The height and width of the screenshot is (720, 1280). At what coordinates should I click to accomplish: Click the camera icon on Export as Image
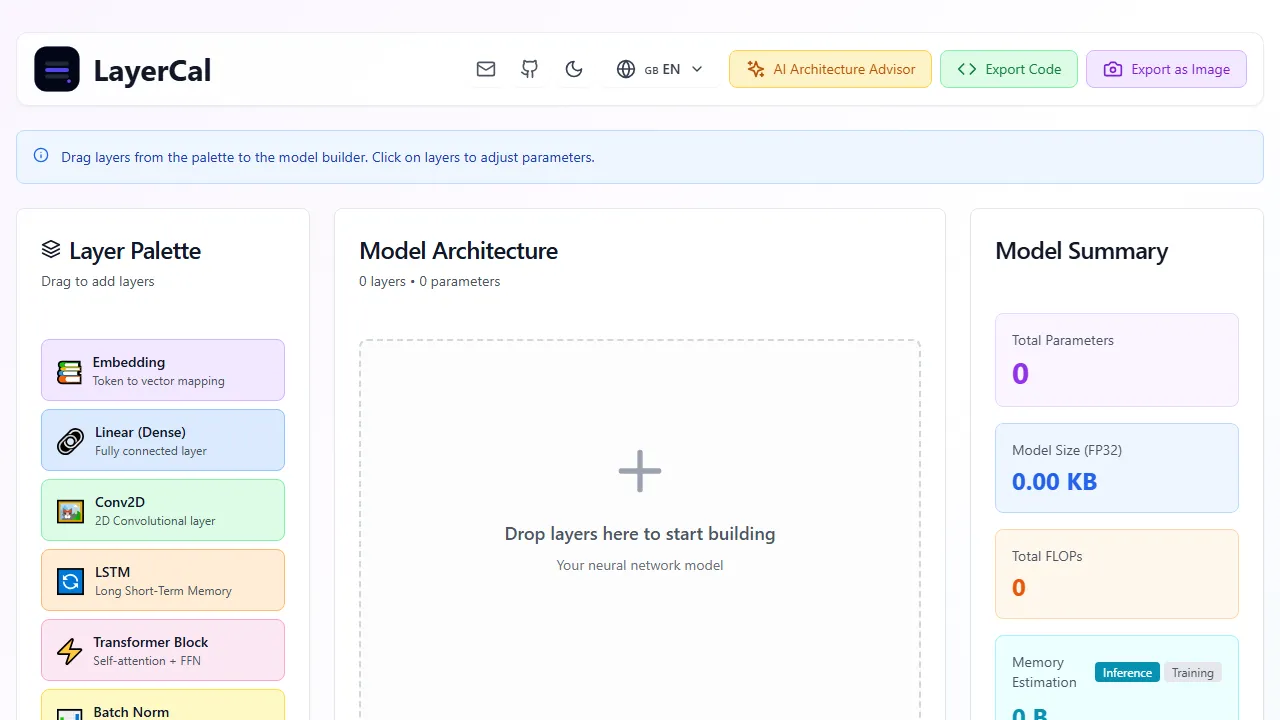[1113, 69]
